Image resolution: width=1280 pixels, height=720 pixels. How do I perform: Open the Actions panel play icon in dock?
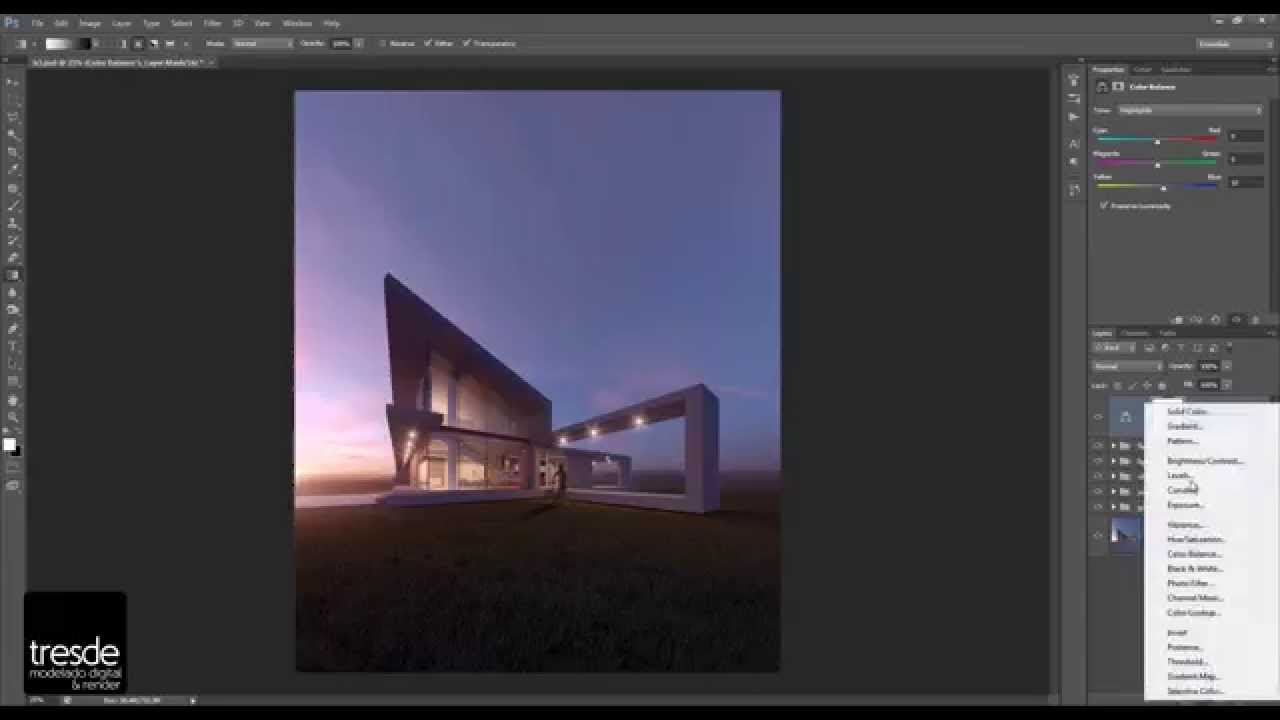point(1074,116)
